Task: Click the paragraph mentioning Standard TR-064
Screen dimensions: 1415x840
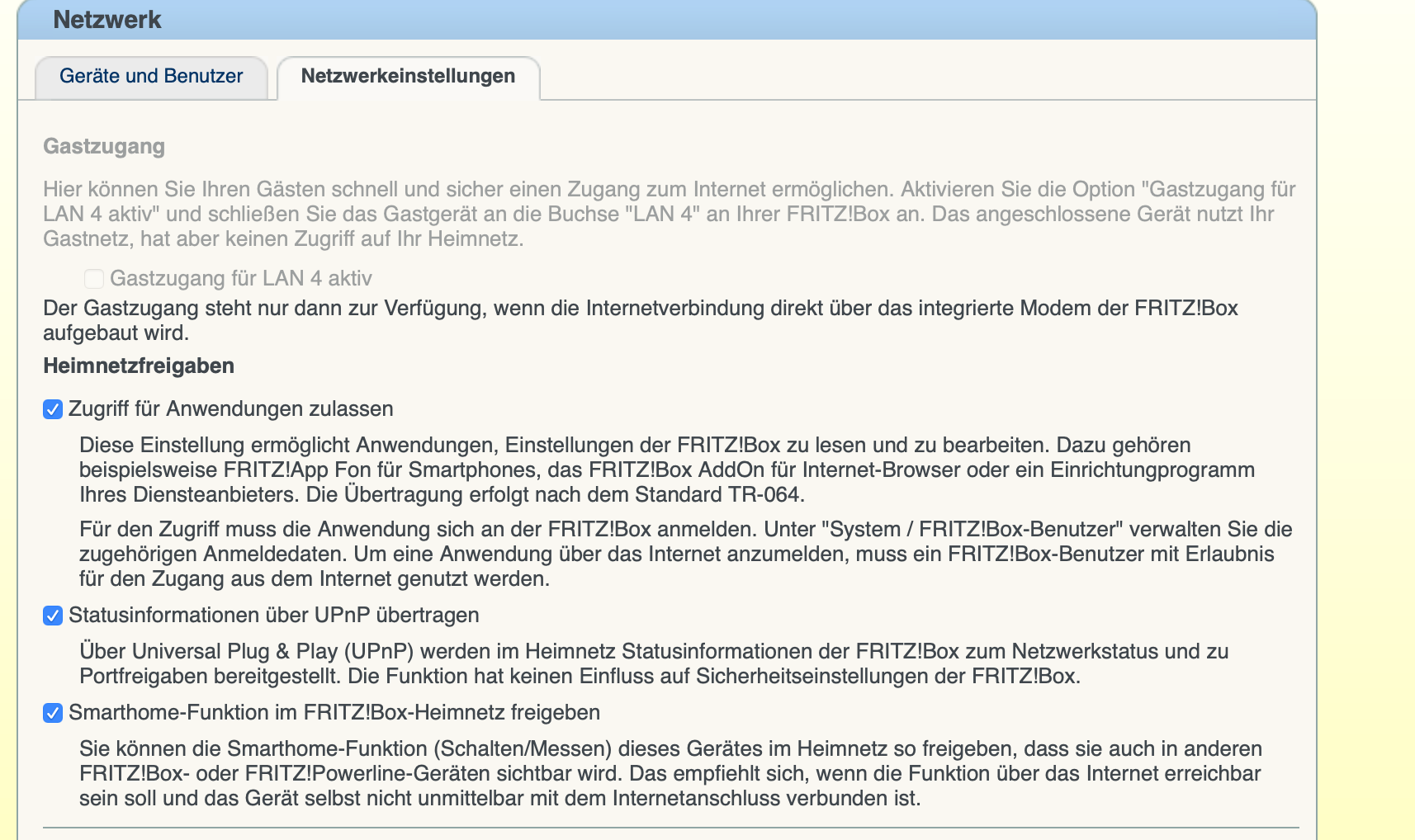Action: pos(667,470)
